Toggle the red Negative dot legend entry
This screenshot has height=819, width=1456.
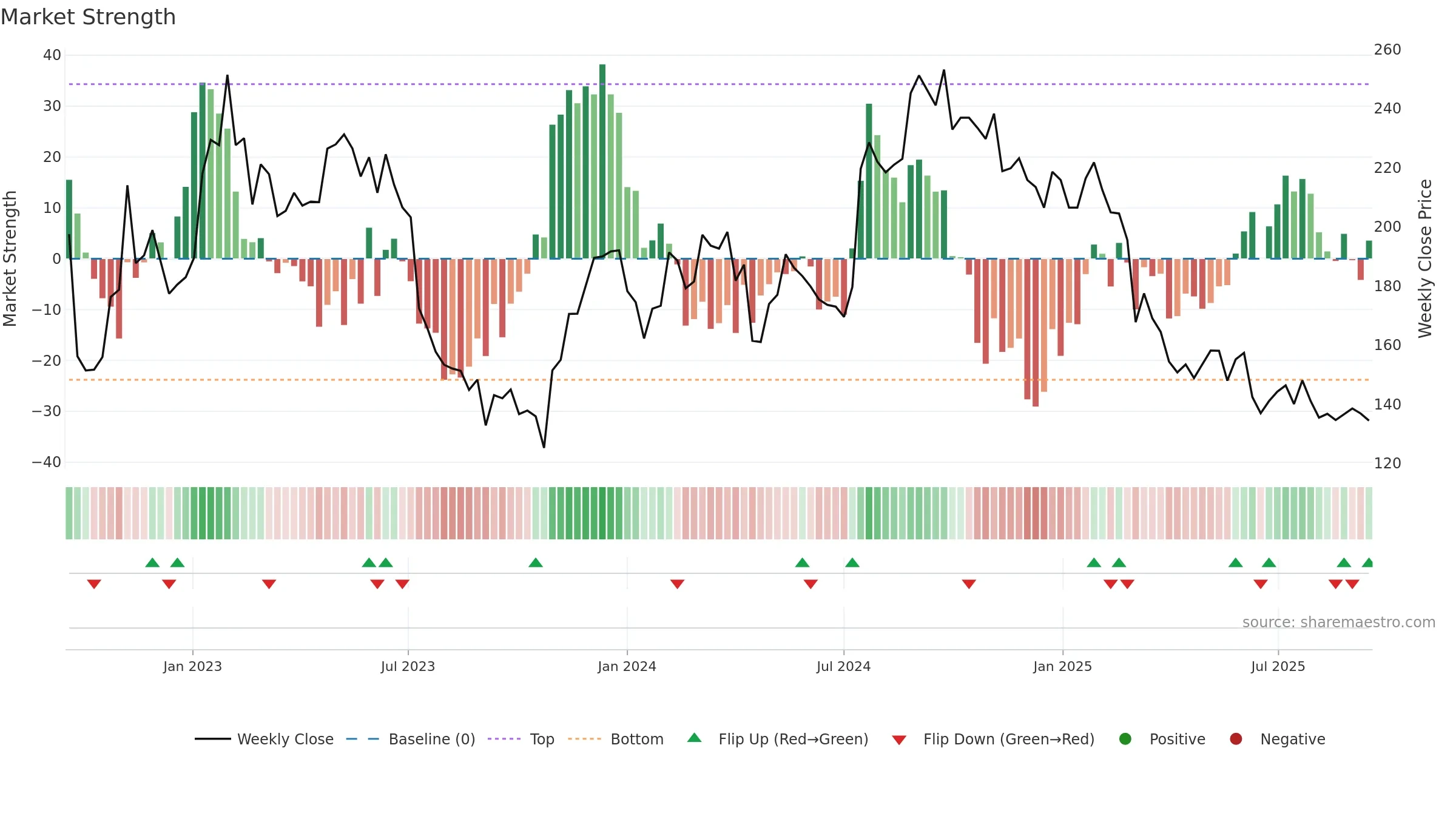(1277, 739)
